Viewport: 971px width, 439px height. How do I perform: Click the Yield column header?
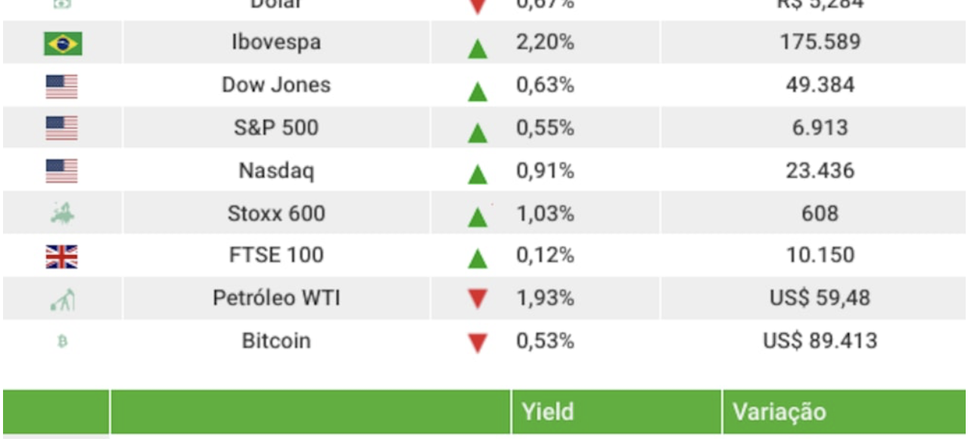(x=547, y=412)
